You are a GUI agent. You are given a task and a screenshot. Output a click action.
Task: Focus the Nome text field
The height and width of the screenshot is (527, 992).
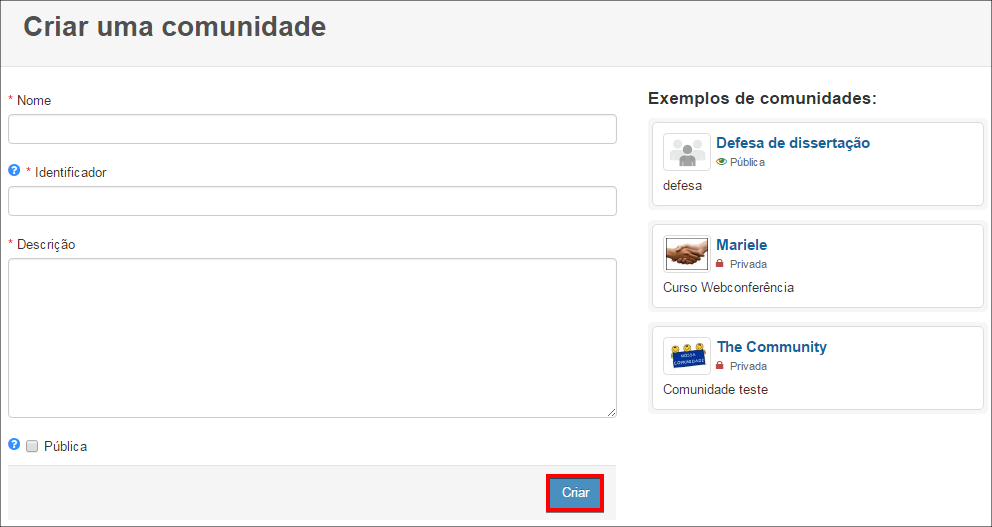(312, 129)
